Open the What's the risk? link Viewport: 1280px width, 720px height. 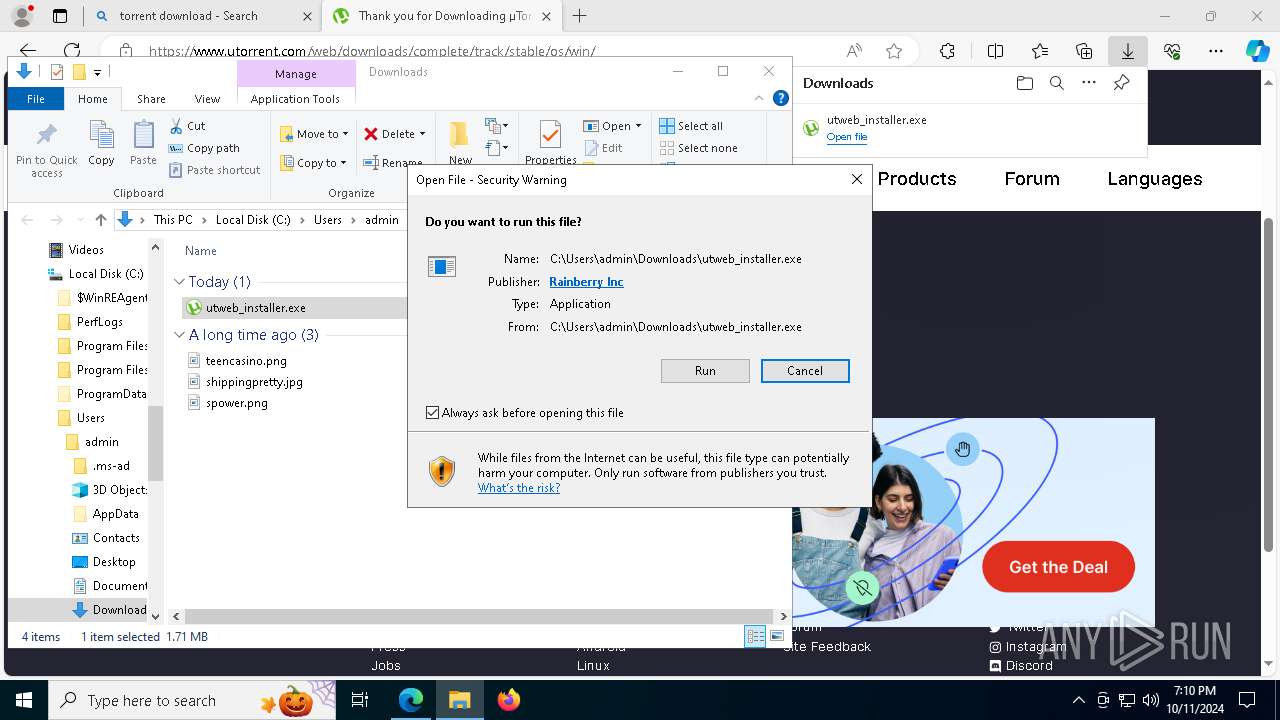coord(519,488)
